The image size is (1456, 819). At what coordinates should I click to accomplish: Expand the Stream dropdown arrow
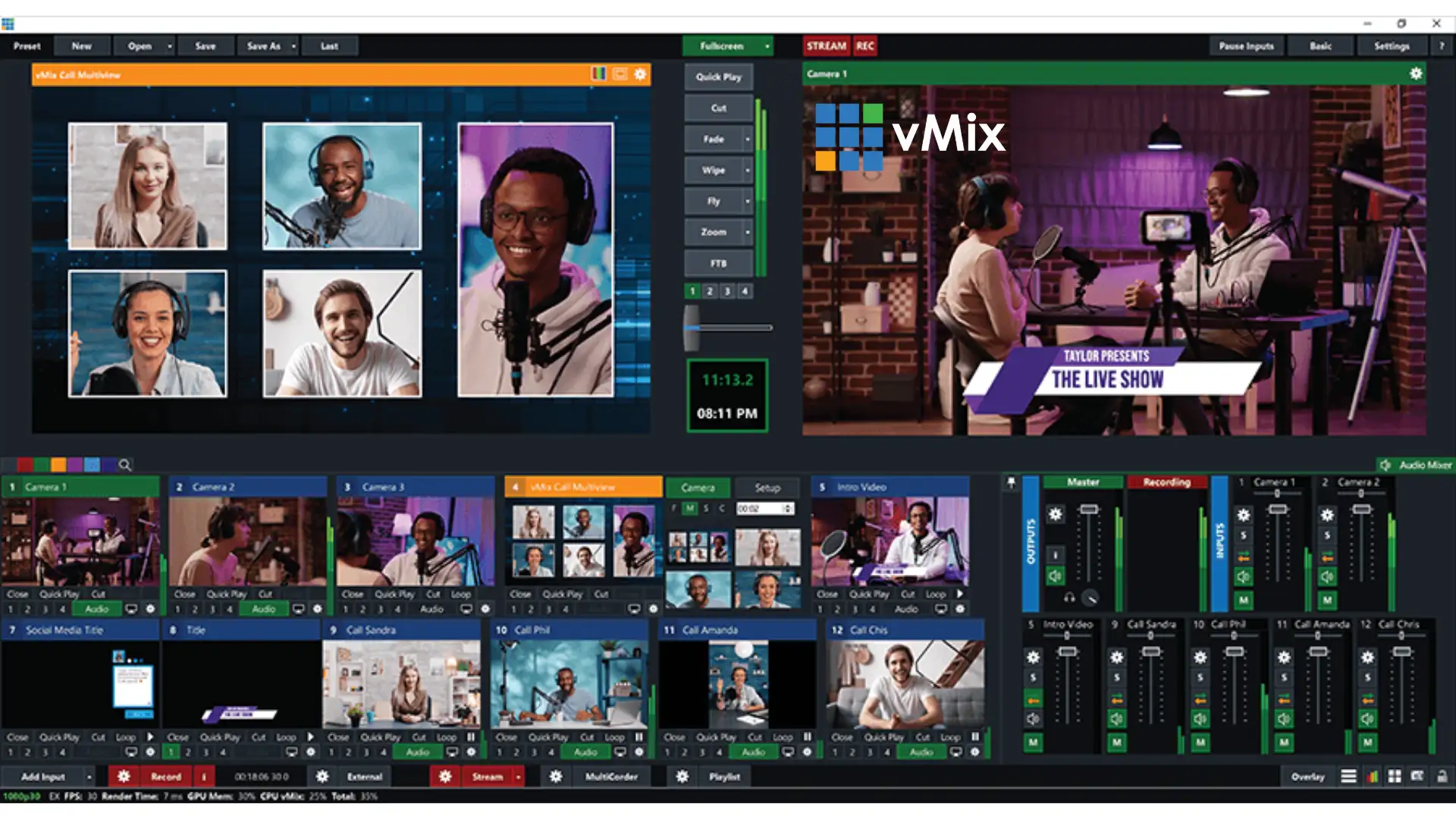pyautogui.click(x=518, y=777)
